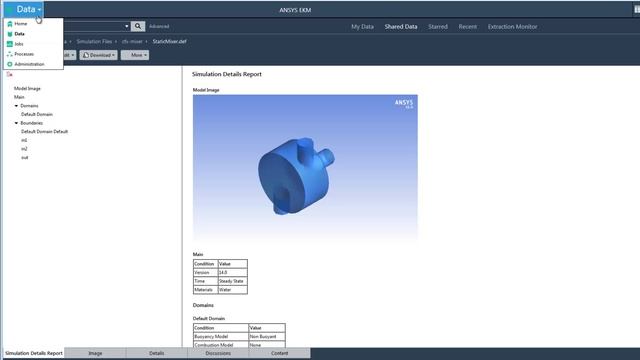Switch to the Image bottom tab

[95, 353]
